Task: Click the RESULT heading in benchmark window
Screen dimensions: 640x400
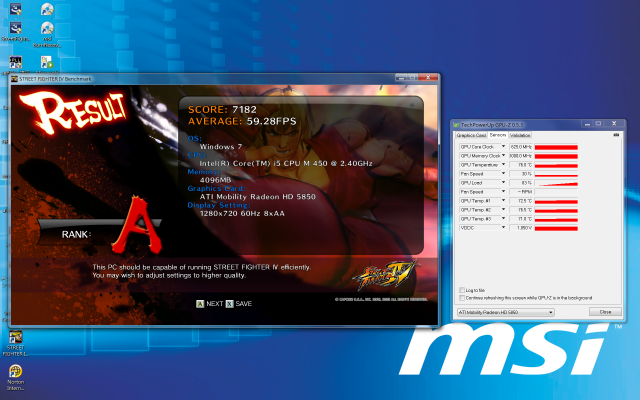Action: [x=73, y=112]
